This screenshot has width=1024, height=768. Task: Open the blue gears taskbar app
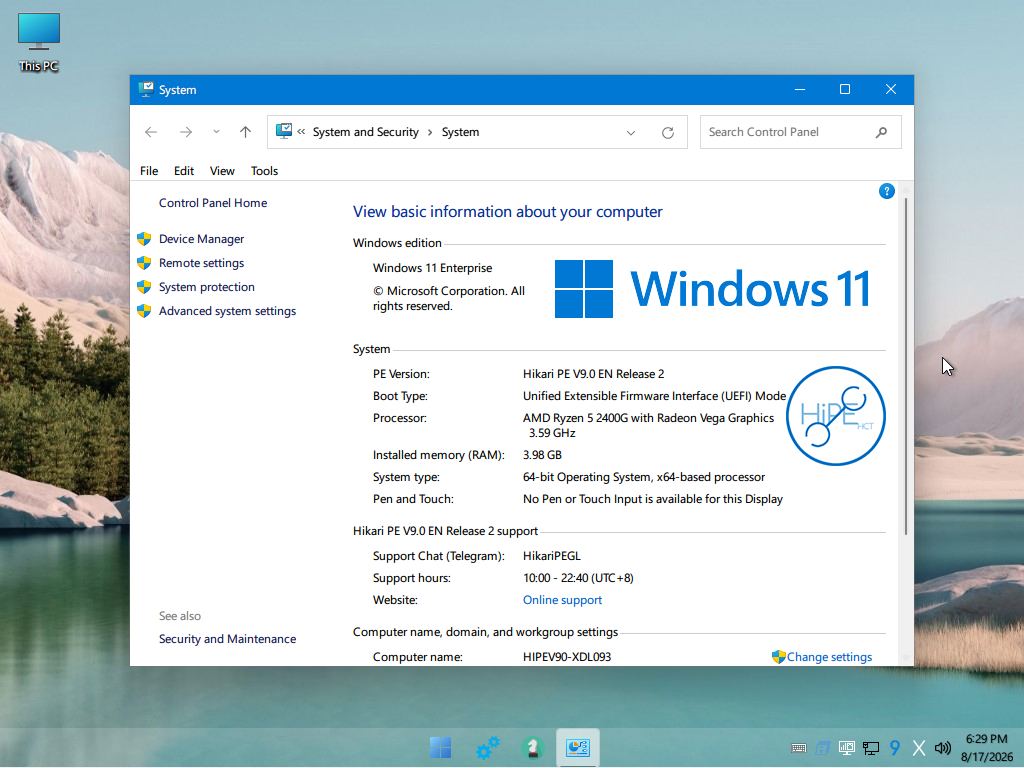click(x=487, y=748)
